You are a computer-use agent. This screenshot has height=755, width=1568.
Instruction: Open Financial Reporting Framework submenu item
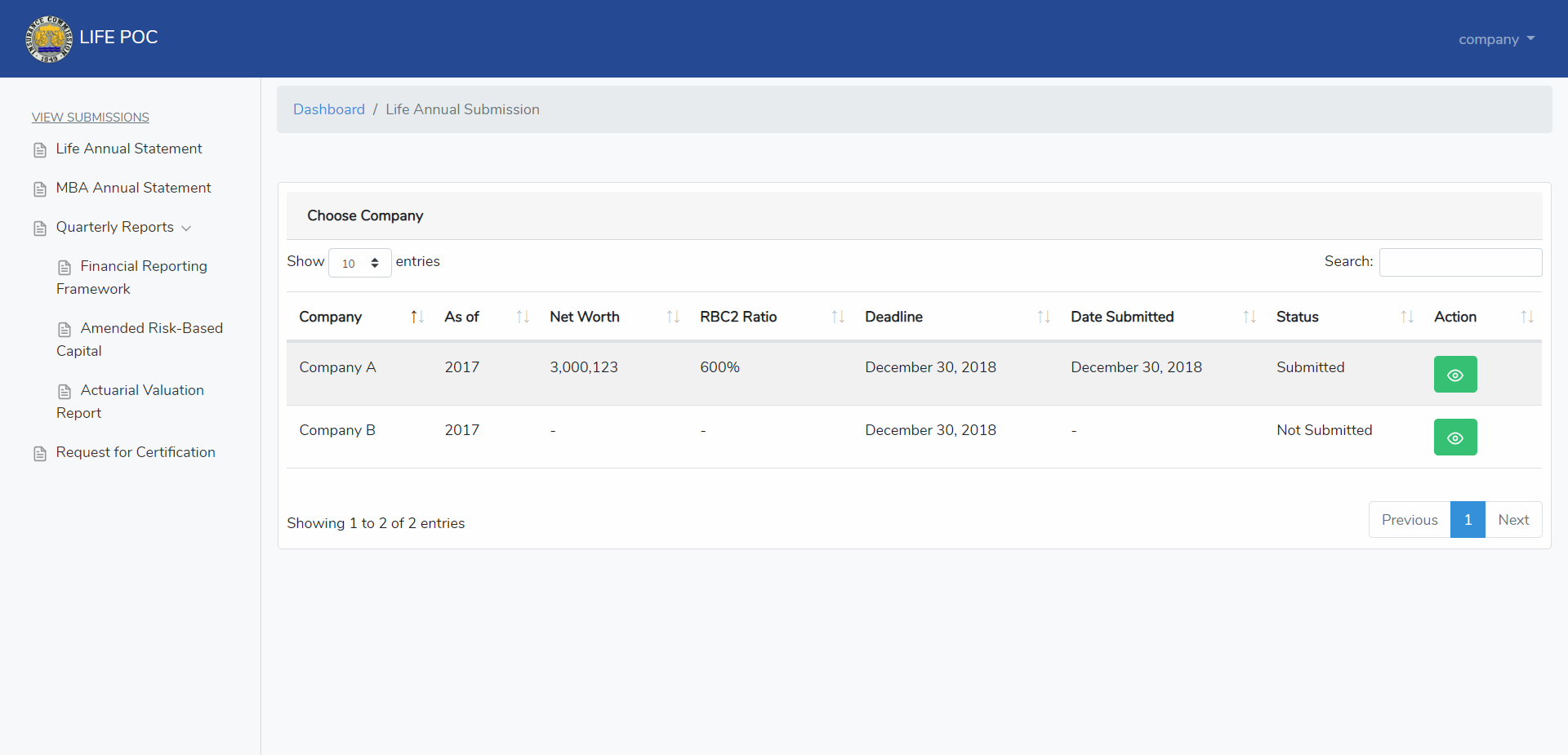[x=131, y=278]
